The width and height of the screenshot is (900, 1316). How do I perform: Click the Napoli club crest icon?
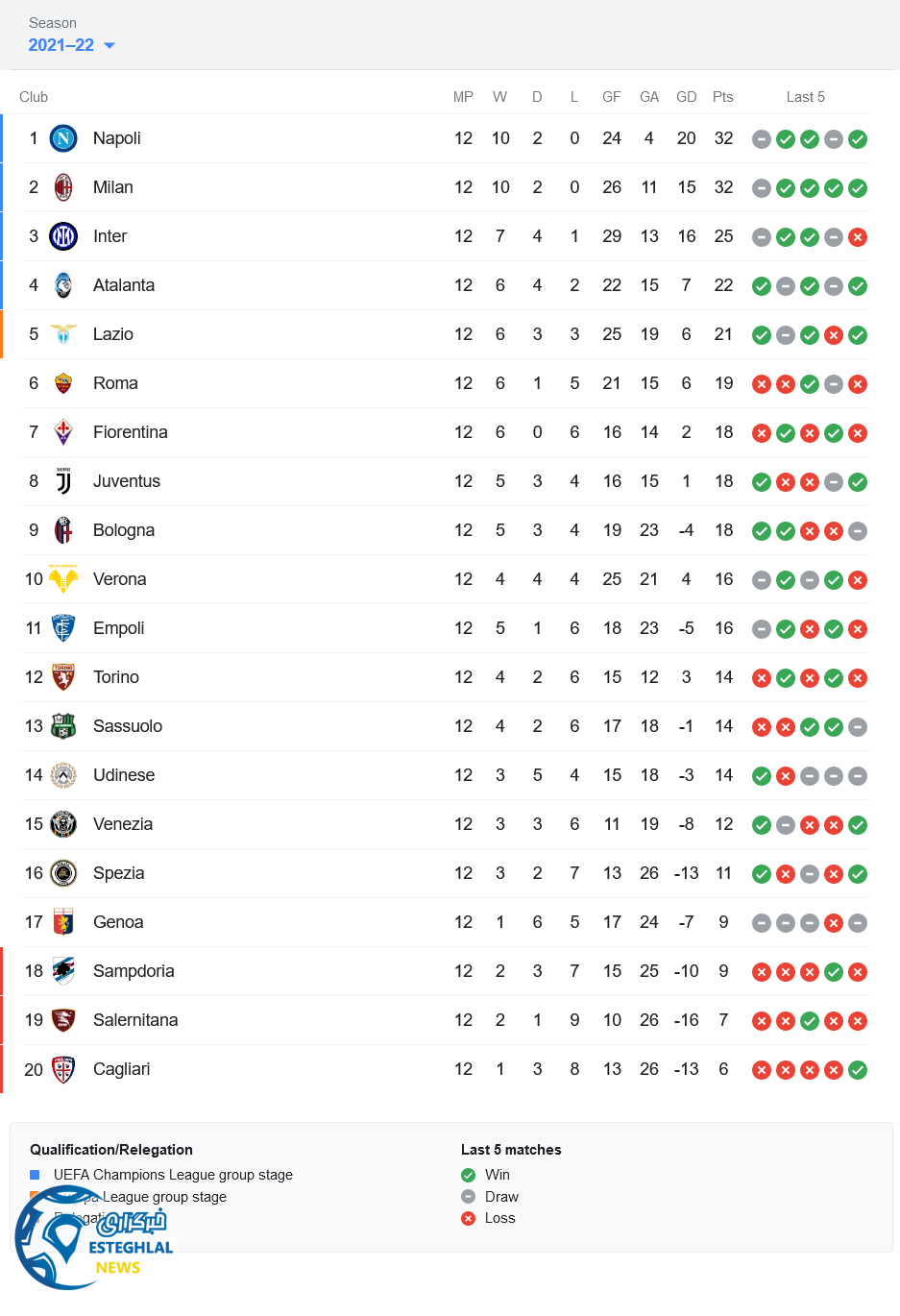coord(63,138)
